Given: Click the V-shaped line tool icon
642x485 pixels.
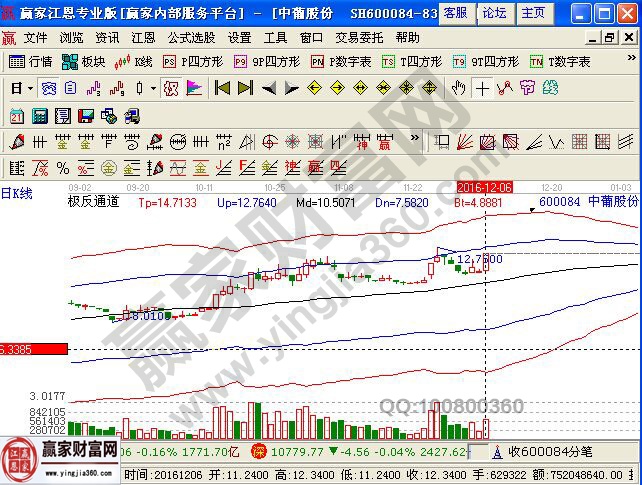Looking at the screenshot, I should click(x=556, y=142).
